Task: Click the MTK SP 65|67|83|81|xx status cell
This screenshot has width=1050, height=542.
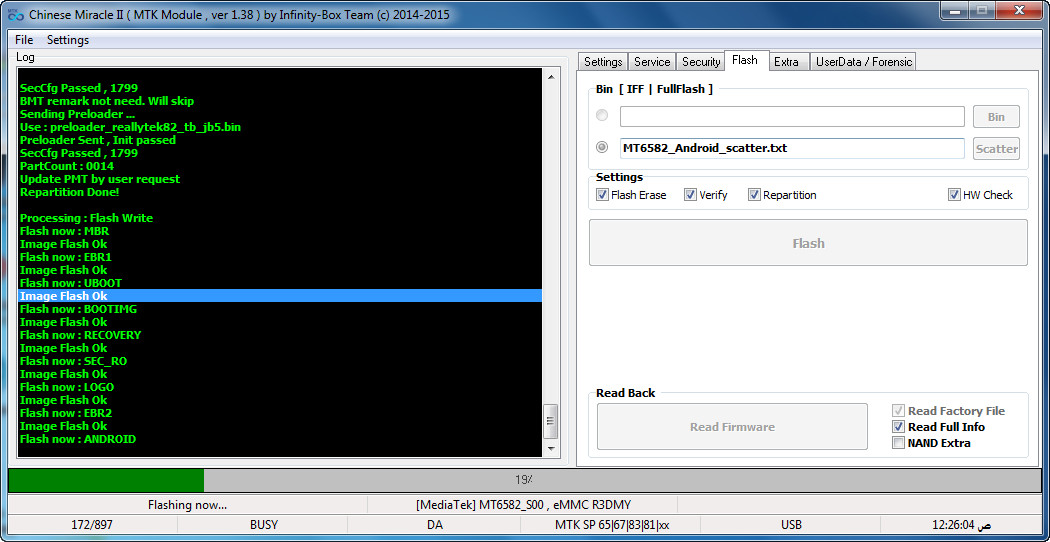Action: tap(612, 525)
